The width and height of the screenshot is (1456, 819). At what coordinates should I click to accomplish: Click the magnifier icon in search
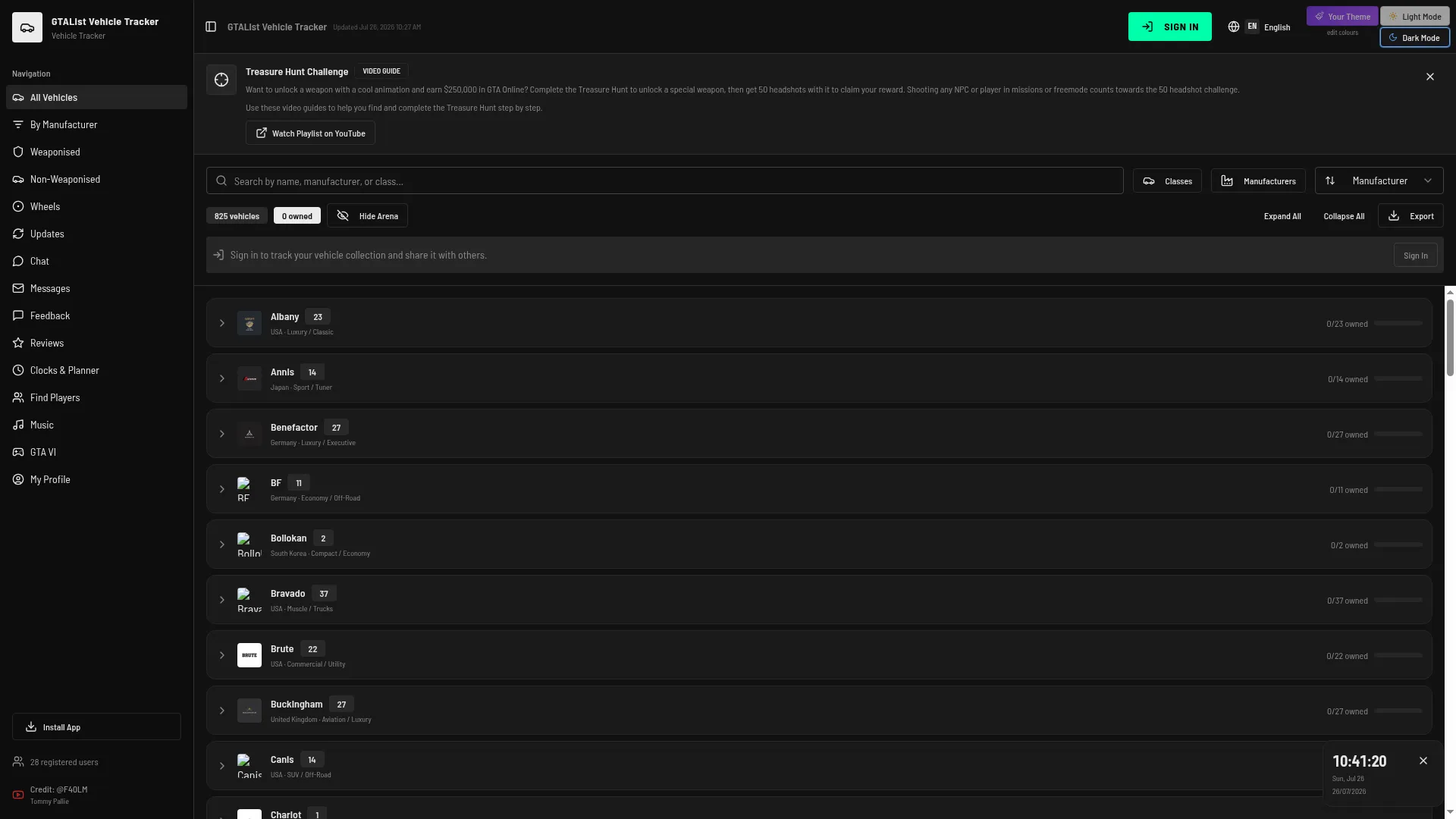pos(221,180)
